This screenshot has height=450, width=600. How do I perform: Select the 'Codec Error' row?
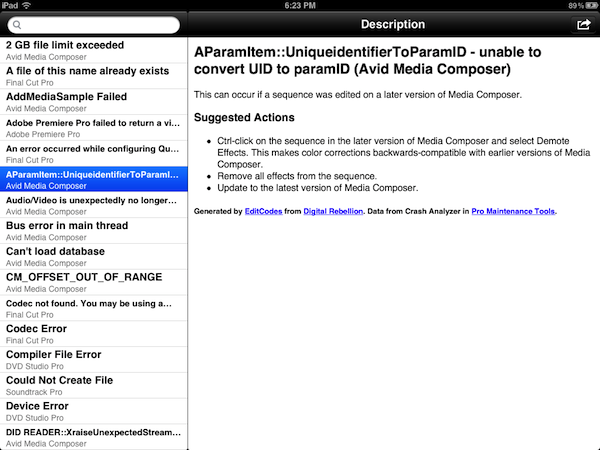click(94, 334)
